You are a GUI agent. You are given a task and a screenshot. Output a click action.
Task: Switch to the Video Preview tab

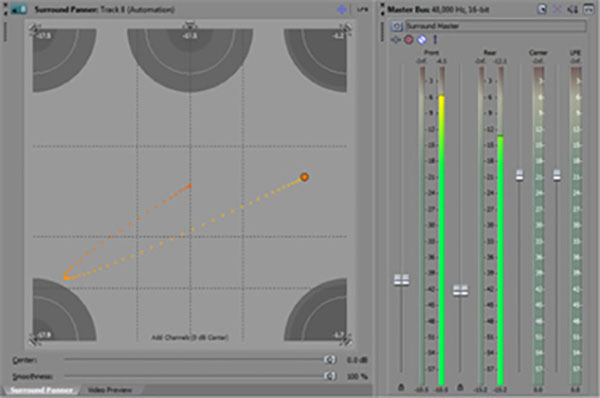pos(110,390)
